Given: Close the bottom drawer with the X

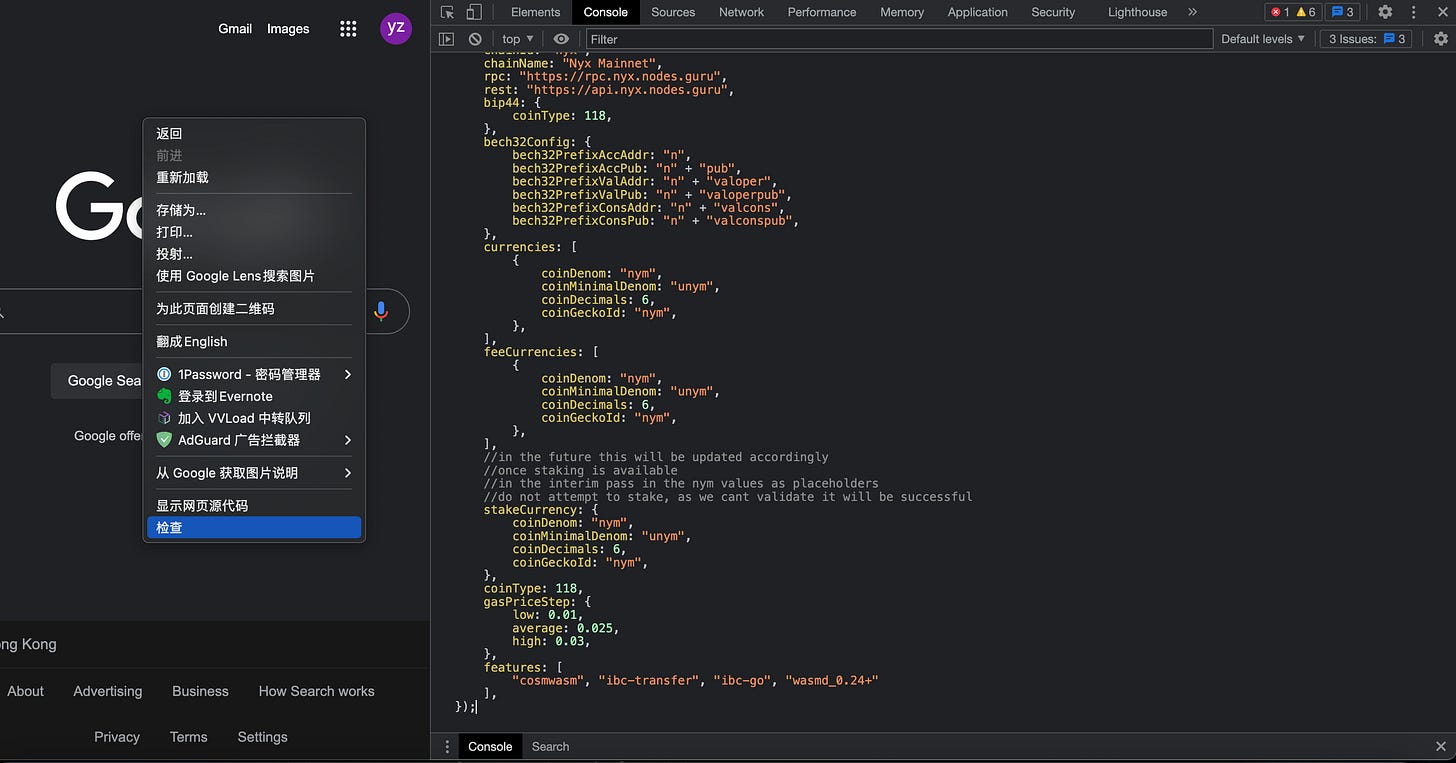Looking at the screenshot, I should tap(1441, 747).
